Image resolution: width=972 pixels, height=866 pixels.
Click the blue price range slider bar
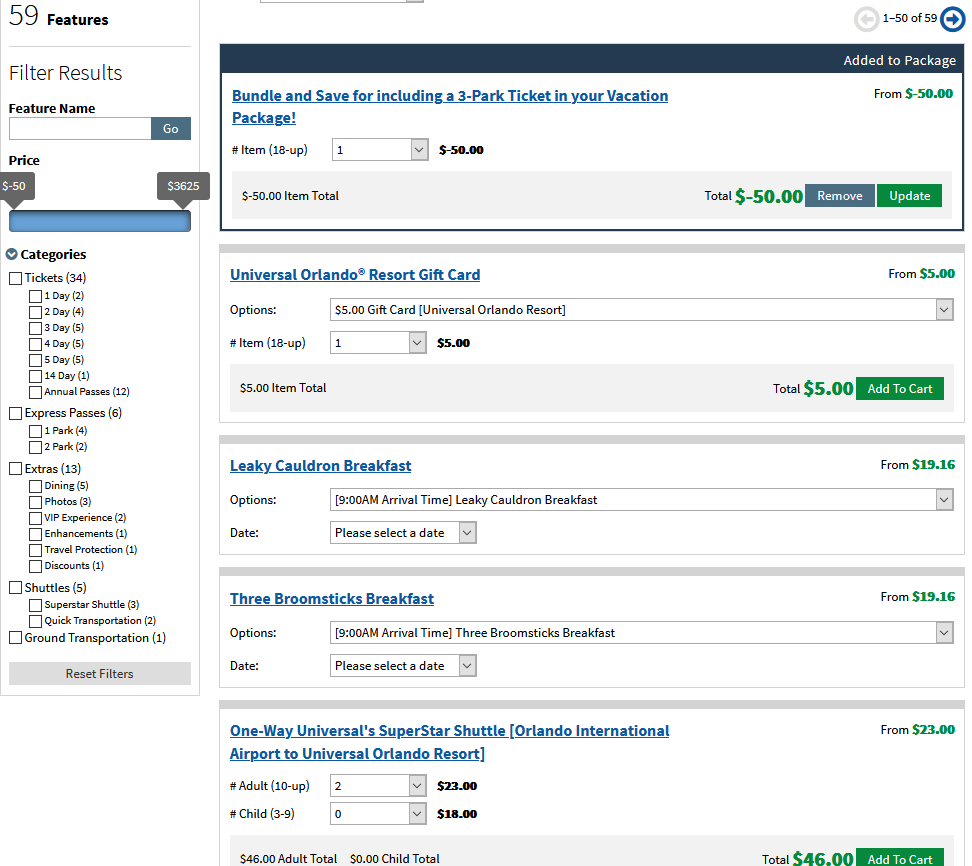tap(100, 221)
